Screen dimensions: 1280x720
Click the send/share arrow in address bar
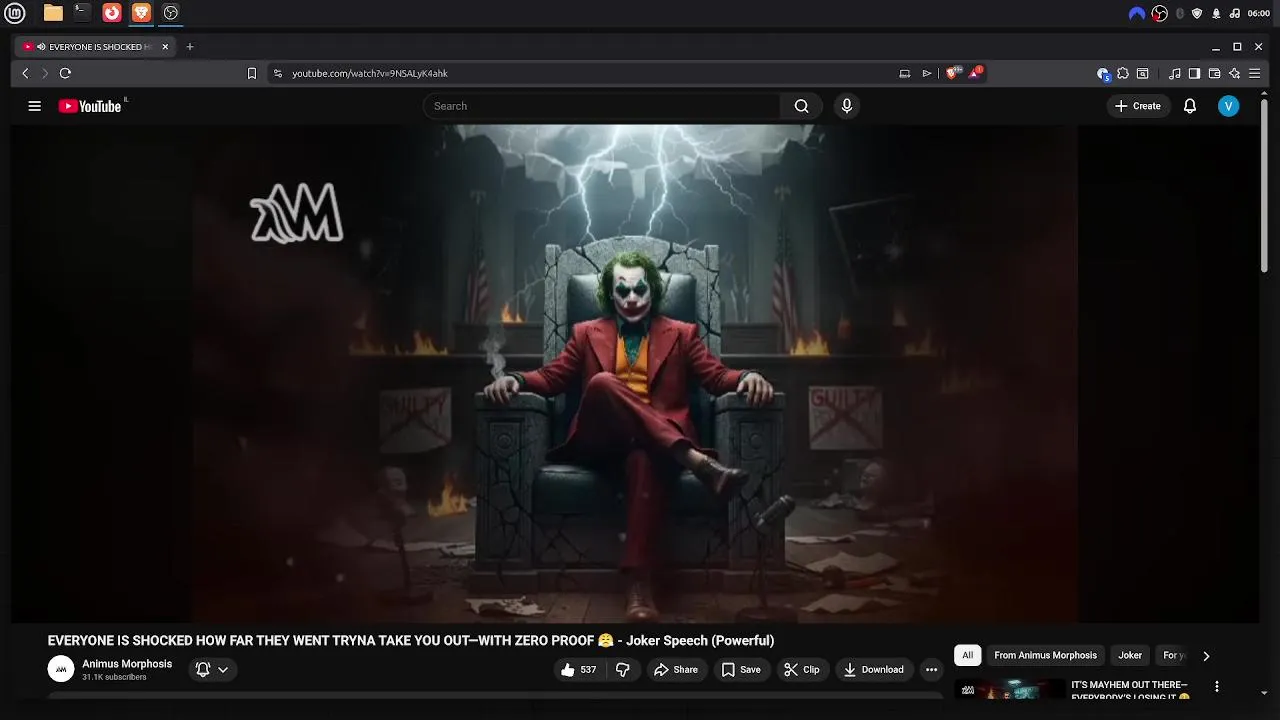927,73
